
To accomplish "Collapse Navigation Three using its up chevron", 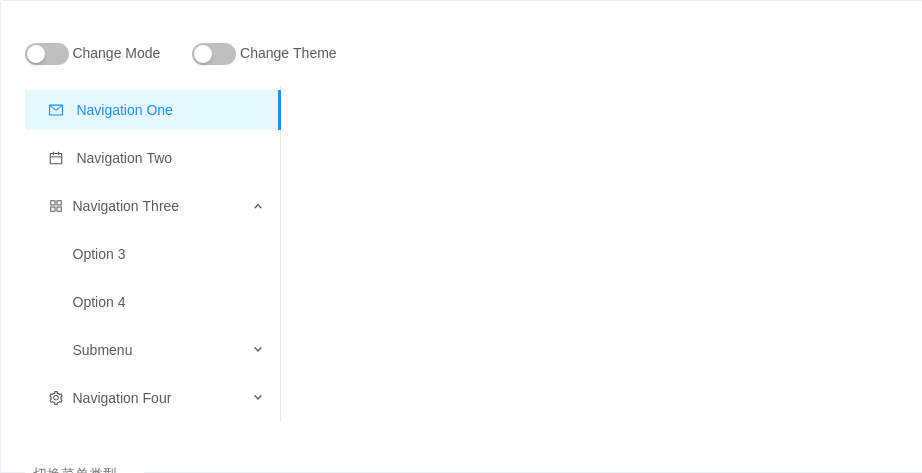I will (258, 206).
